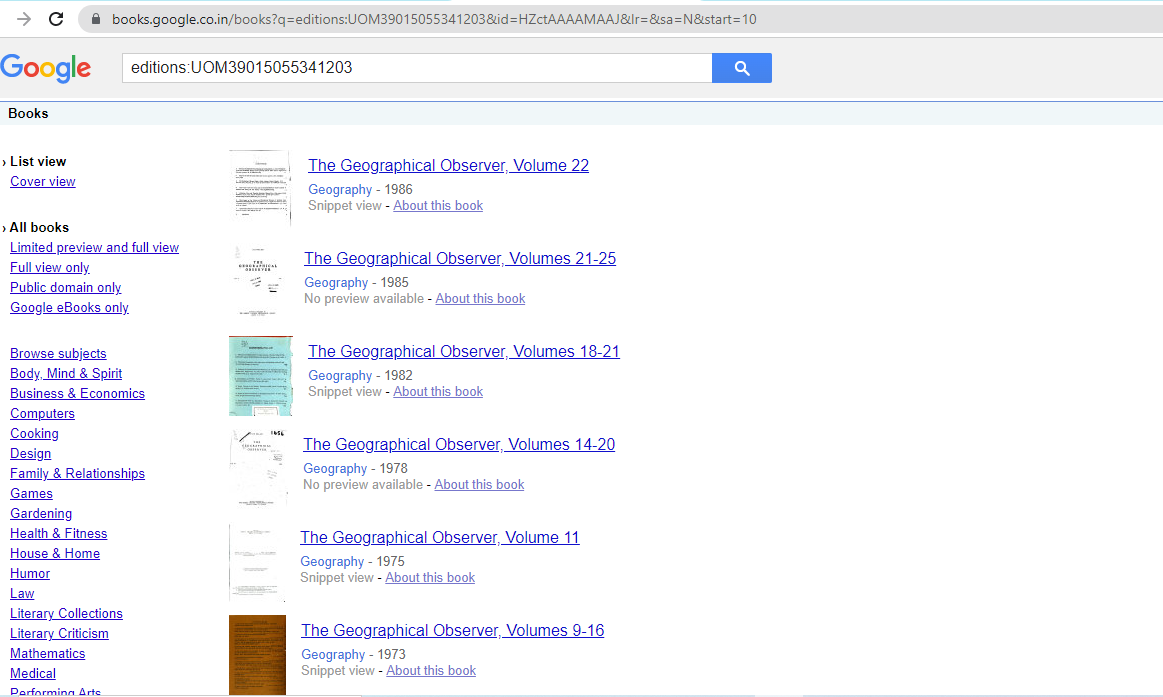Click the Volumes 14-20 cover thumbnail
Screen dimensions: 1163x697
257,469
